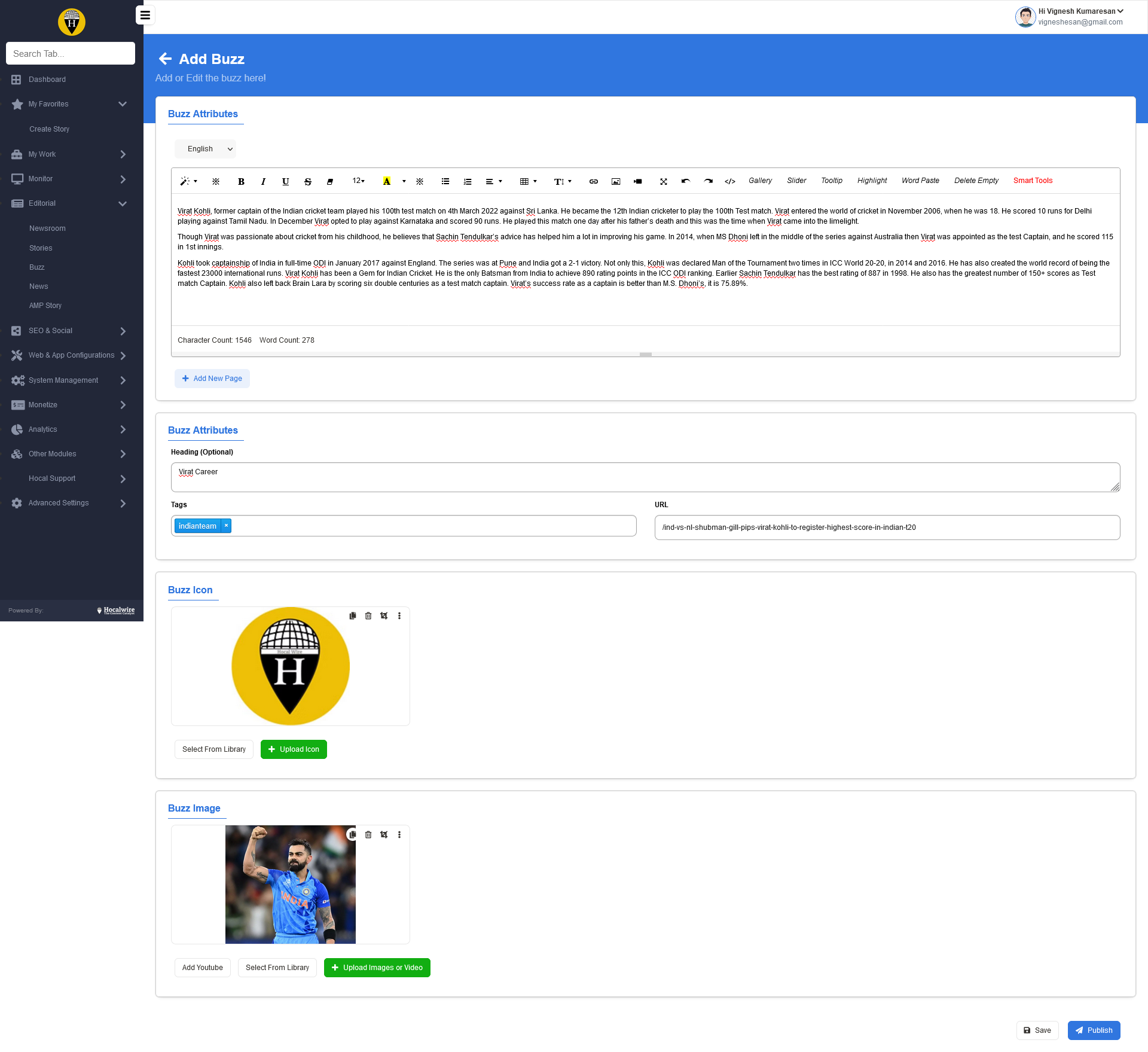Insert a link via toolbar icon

click(593, 182)
